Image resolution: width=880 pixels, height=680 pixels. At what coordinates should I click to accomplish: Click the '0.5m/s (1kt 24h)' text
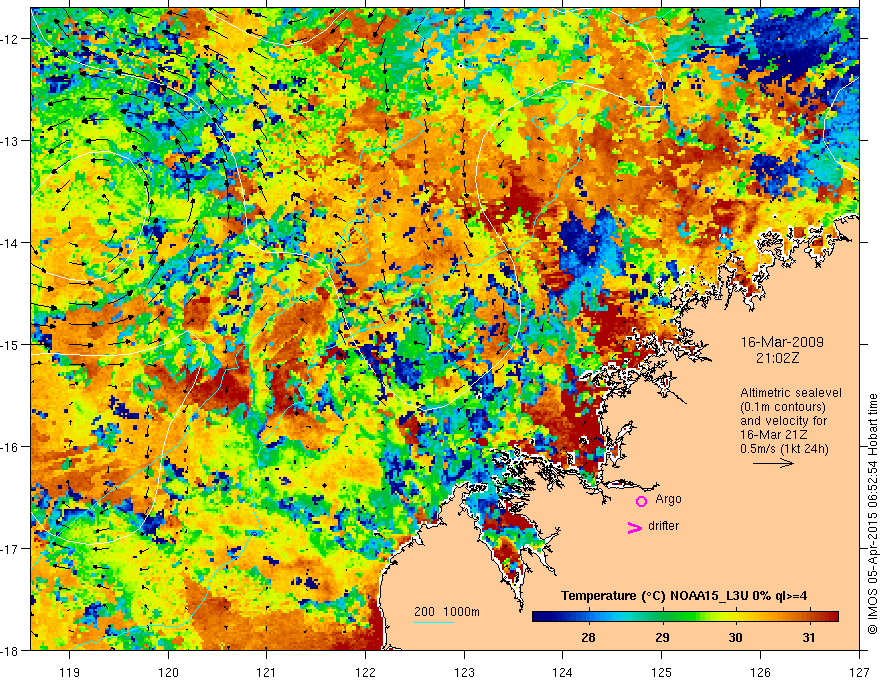pos(784,449)
